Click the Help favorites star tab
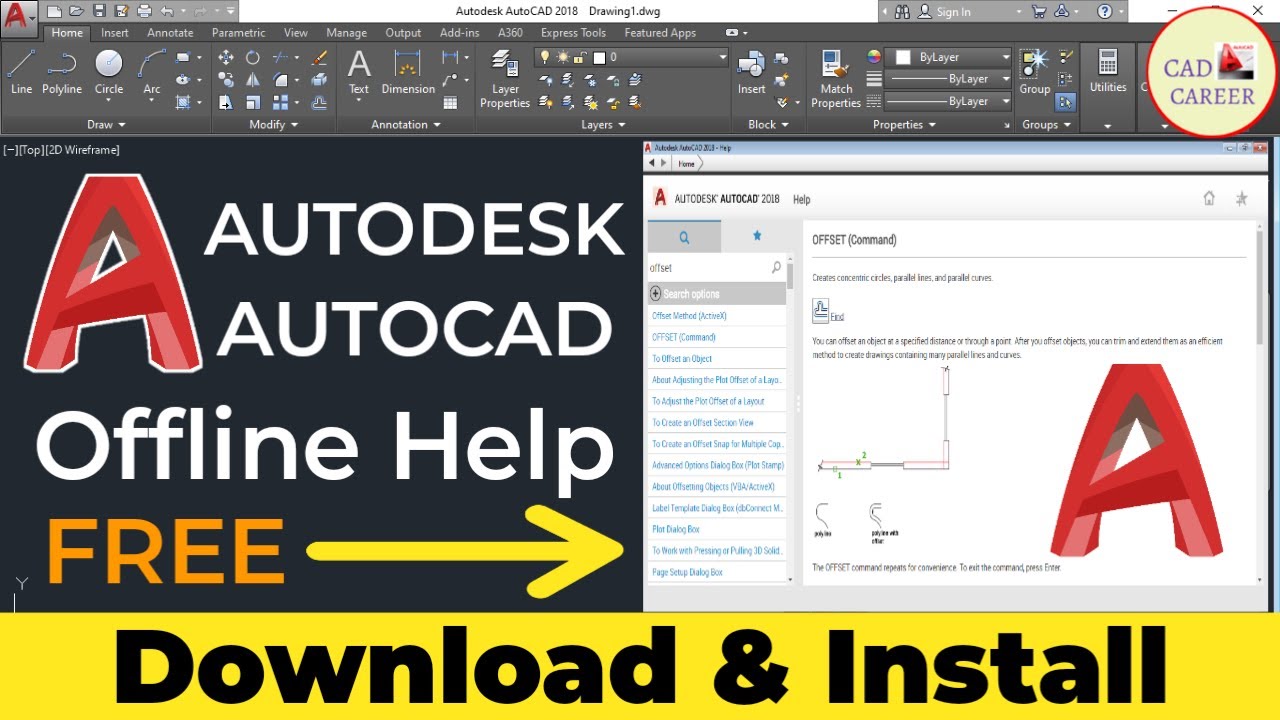Screen dimensions: 1280x720 click(757, 236)
